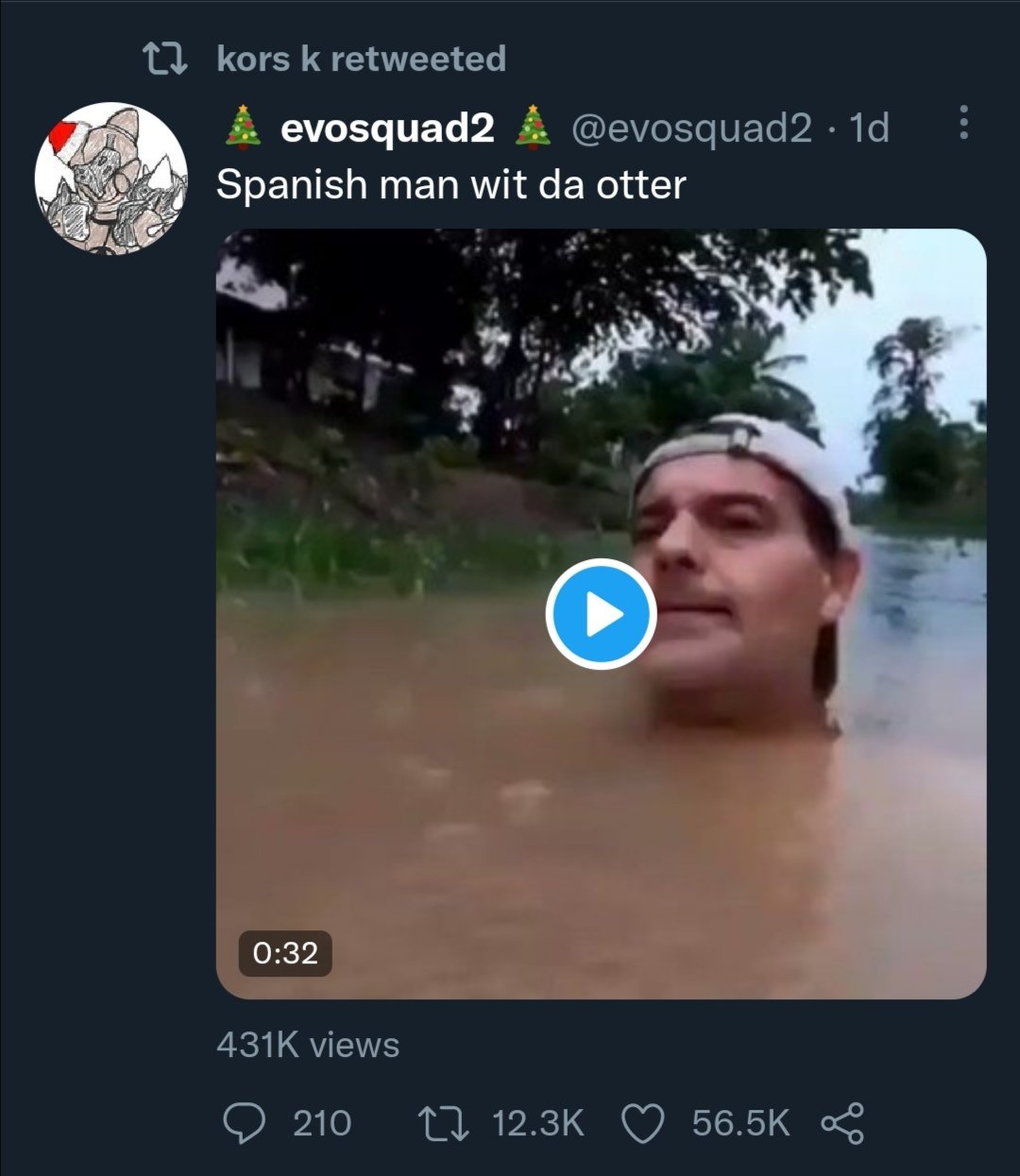Retweet using the retweet arrows icon below video
The height and width of the screenshot is (1176, 1020).
(x=443, y=1123)
